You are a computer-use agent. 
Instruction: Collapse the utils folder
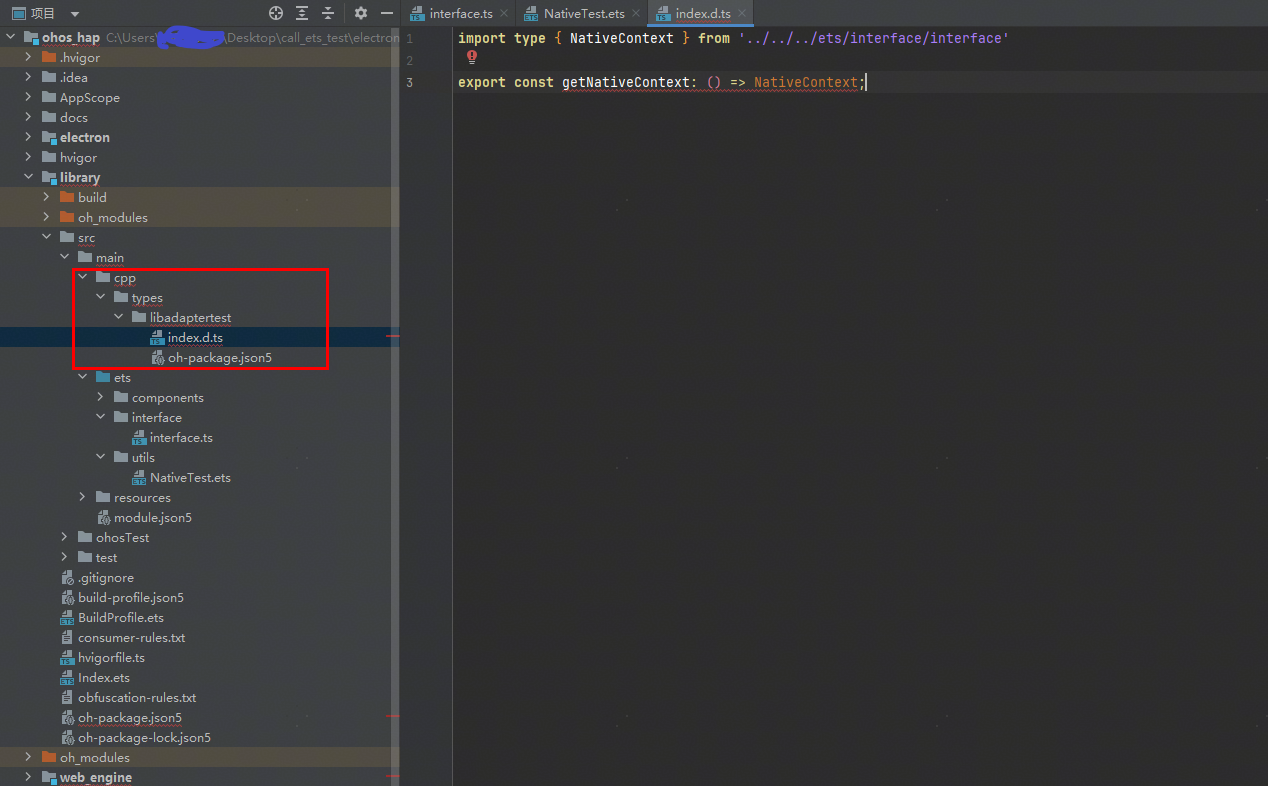pos(101,458)
